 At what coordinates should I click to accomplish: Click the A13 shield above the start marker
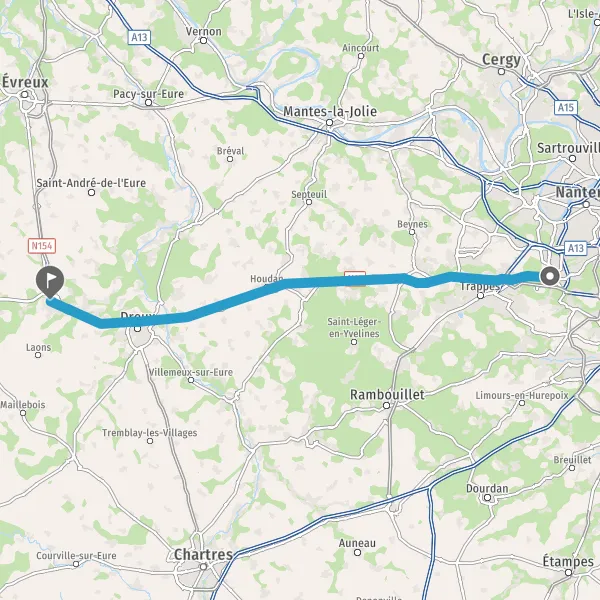point(576,248)
